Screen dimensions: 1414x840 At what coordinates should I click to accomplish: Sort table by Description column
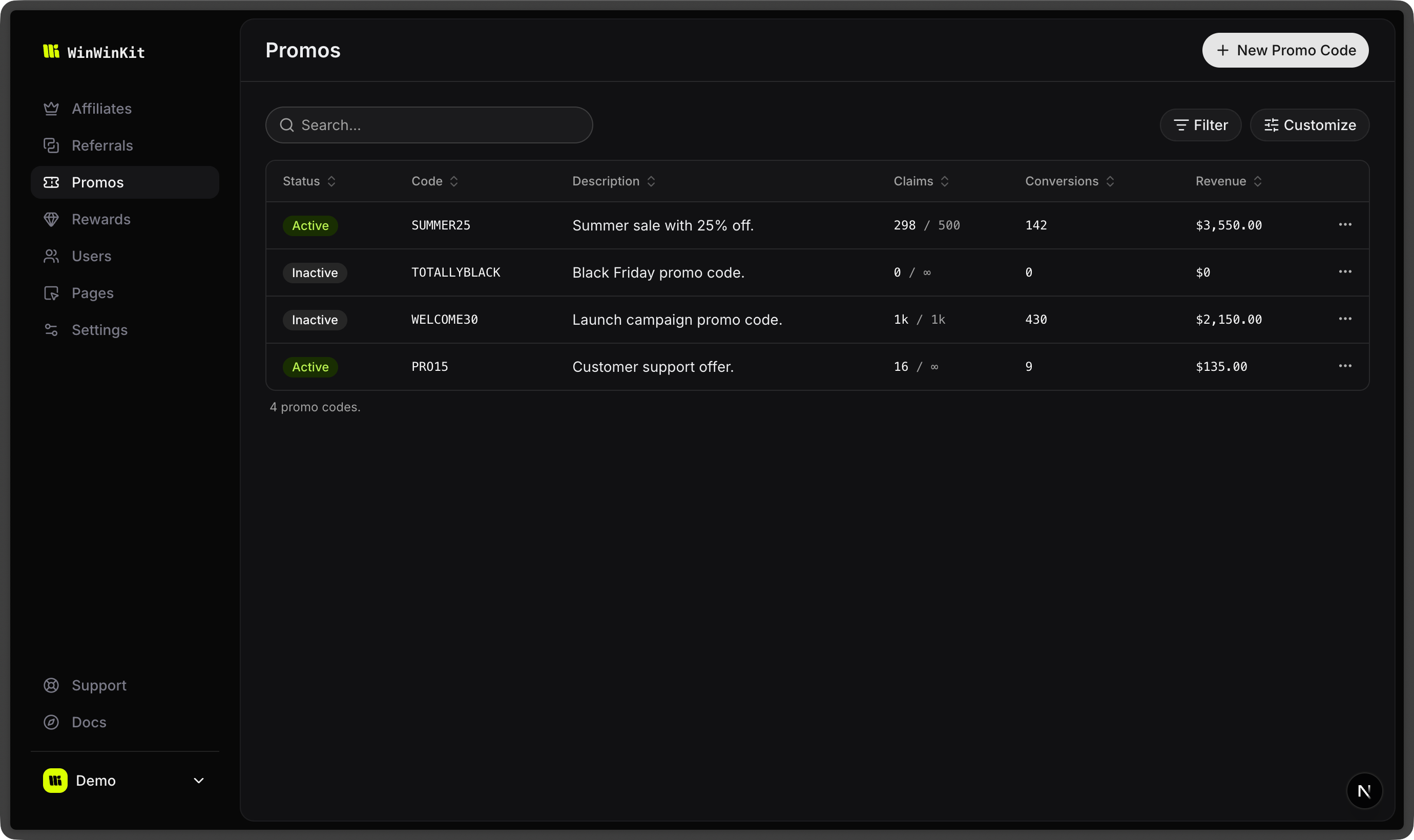614,181
